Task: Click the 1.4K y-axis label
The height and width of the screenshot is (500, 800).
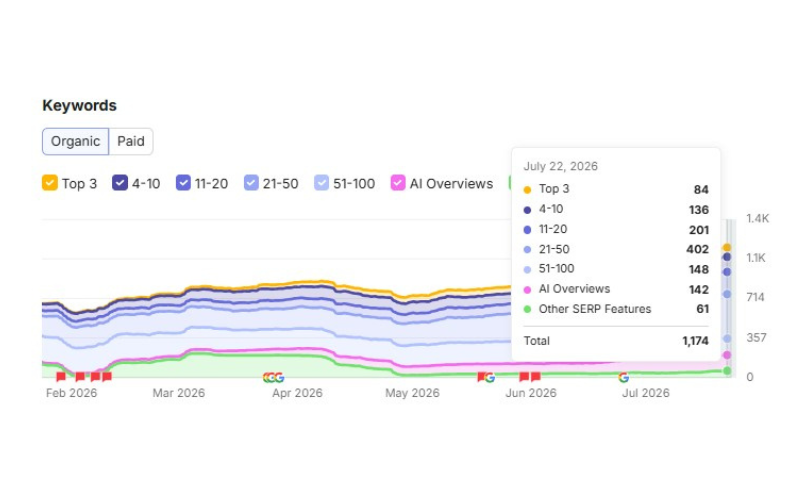Action: tap(757, 219)
